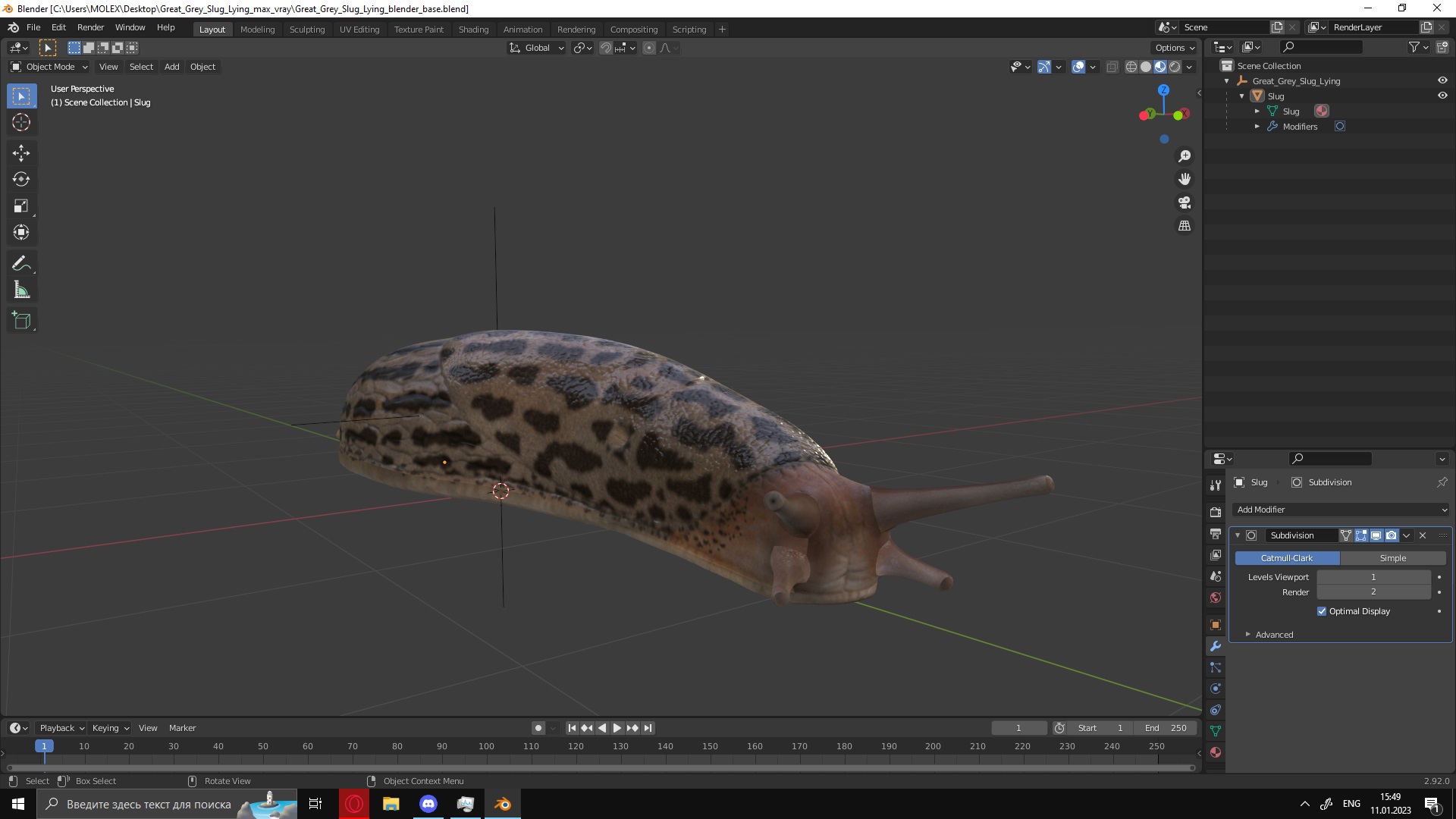Toggle modifier on cage display

coord(1346,535)
